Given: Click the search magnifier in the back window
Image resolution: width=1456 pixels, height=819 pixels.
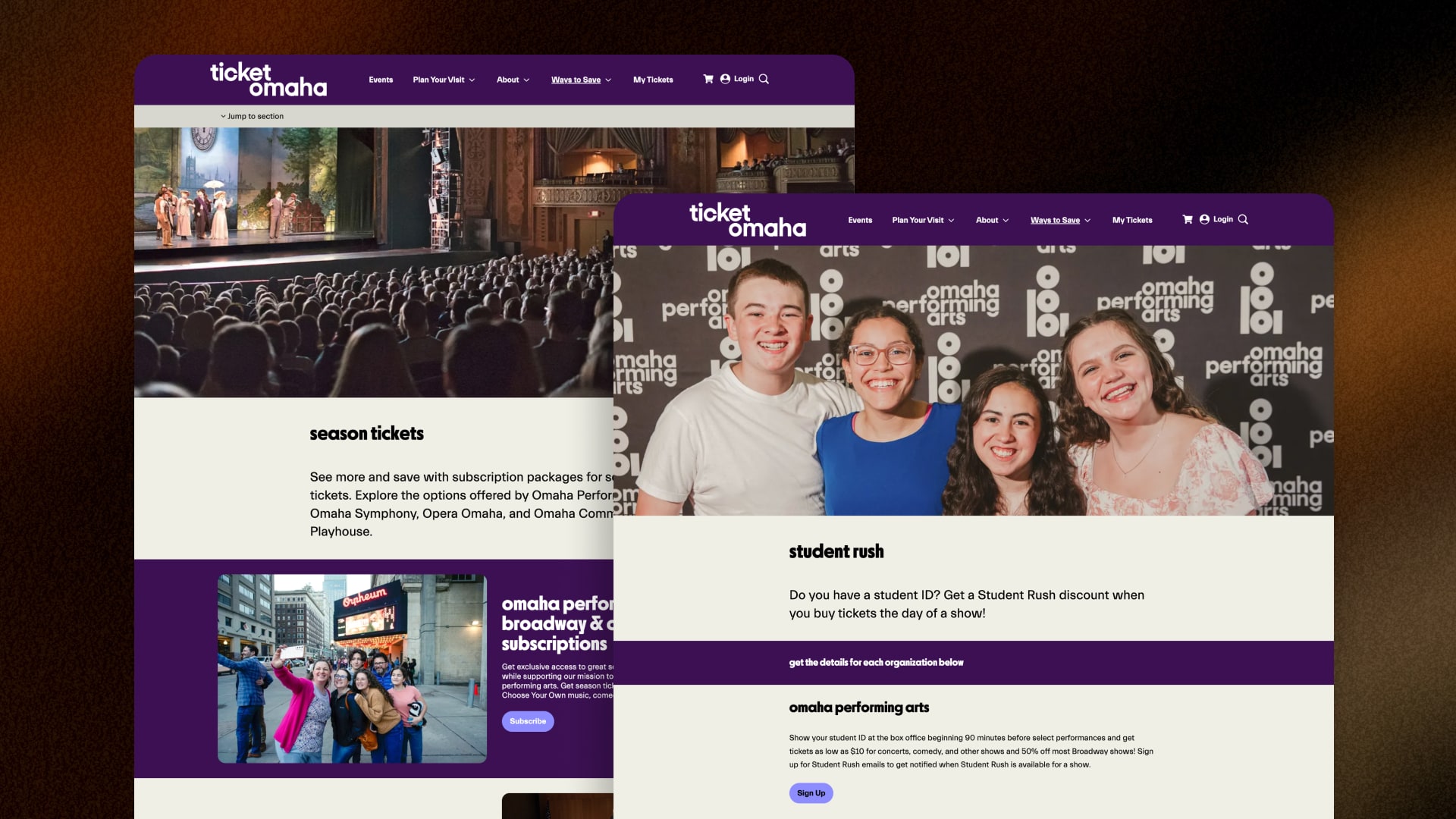Looking at the screenshot, I should [x=764, y=79].
